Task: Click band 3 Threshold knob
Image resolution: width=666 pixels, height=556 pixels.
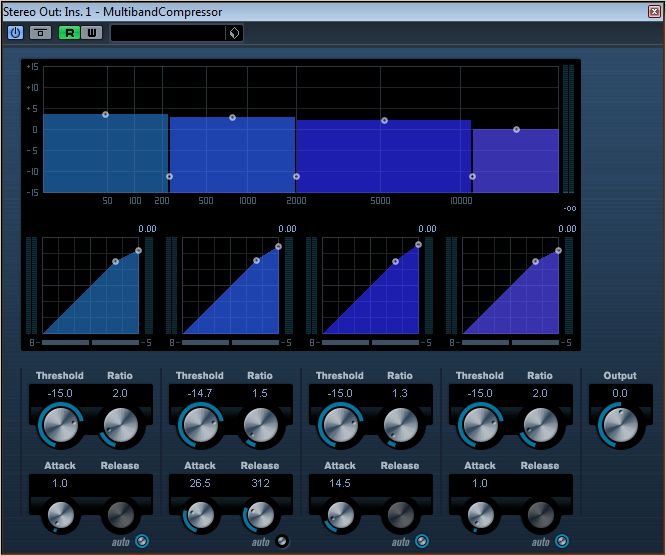Action: (x=341, y=425)
